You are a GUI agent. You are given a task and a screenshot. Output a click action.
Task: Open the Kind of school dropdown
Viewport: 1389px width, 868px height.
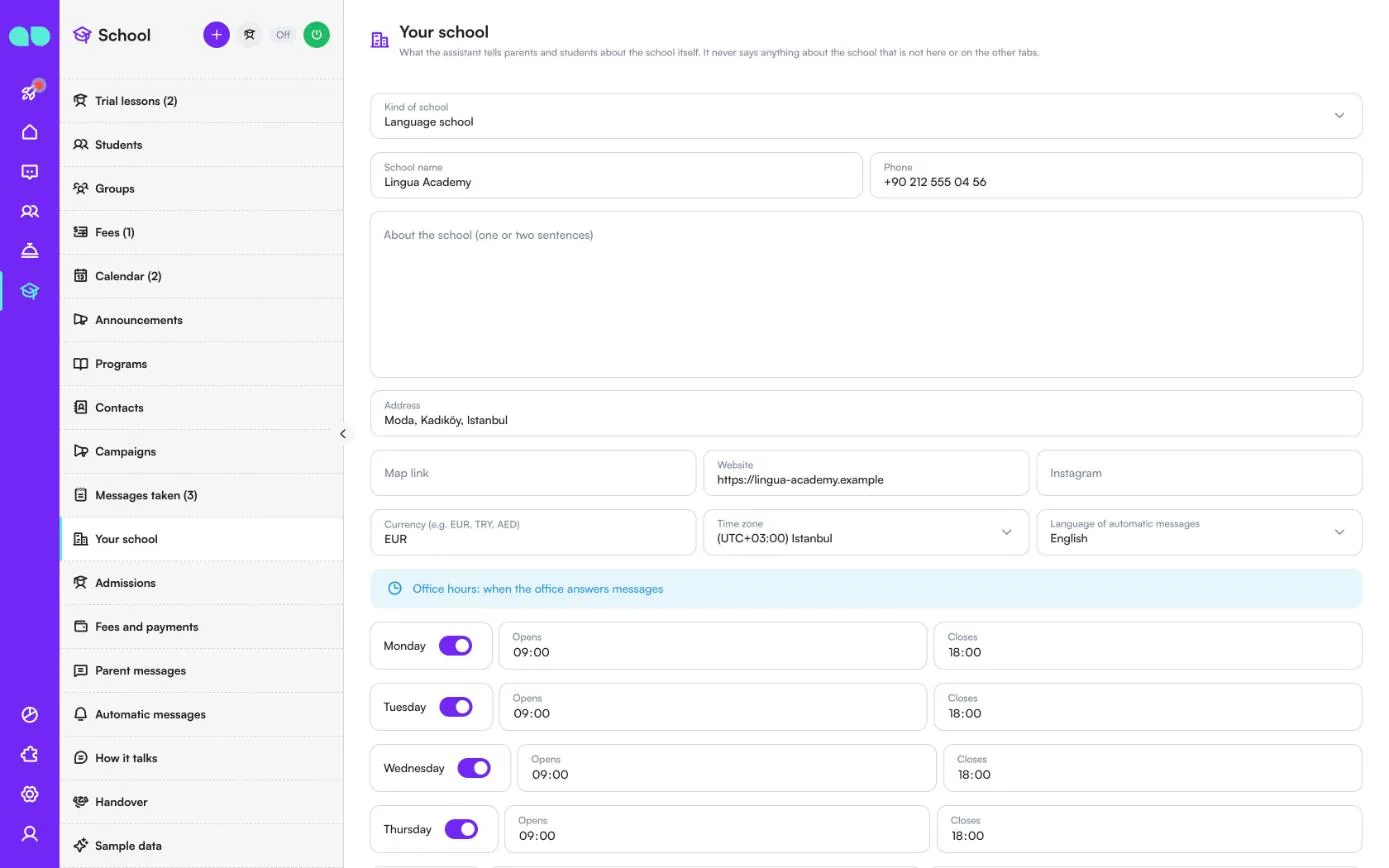(x=866, y=115)
